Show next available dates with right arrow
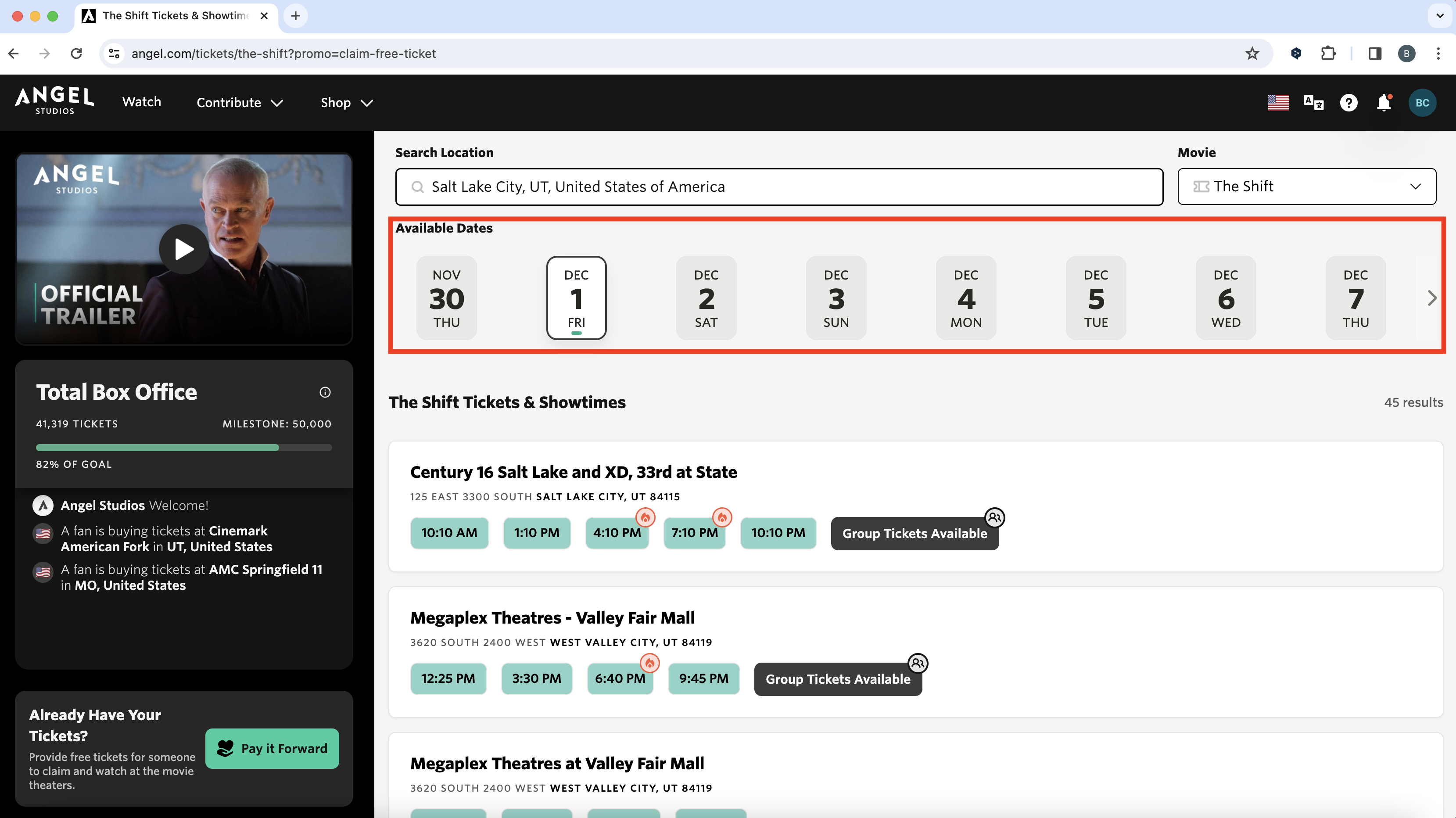The image size is (1456, 818). 1432,298
